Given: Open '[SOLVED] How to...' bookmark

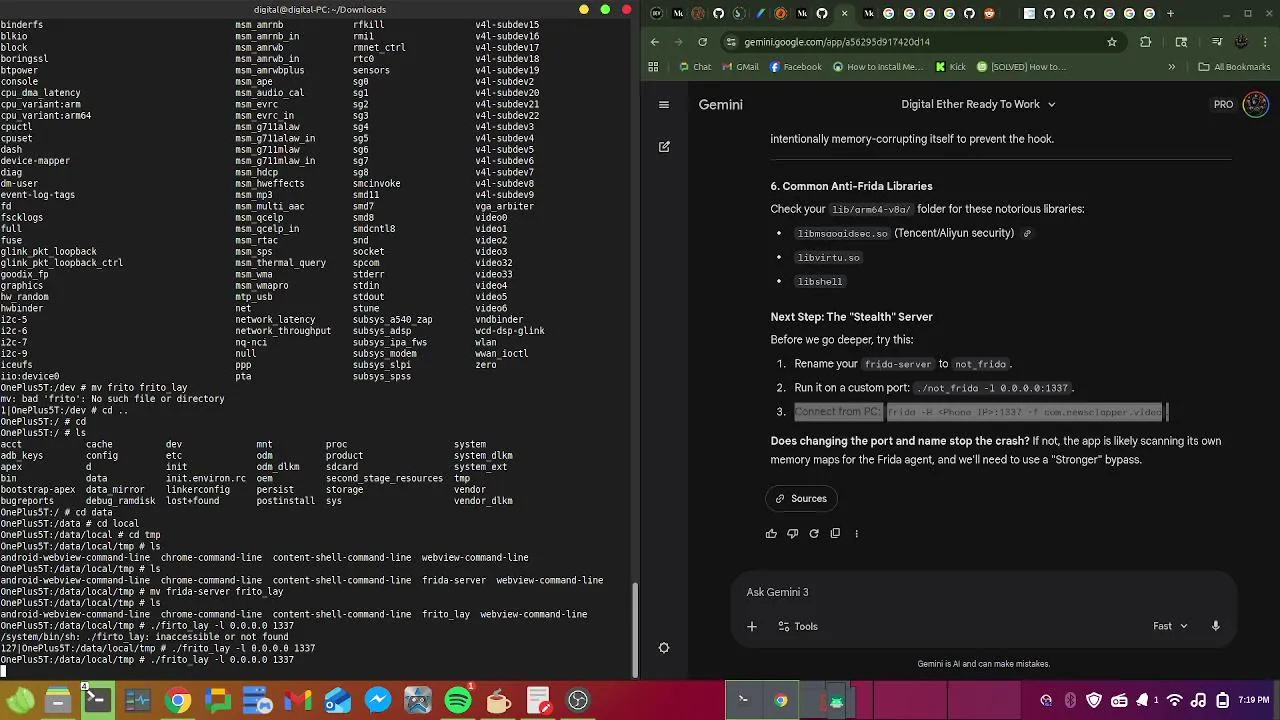Looking at the screenshot, I should 1021,67.
